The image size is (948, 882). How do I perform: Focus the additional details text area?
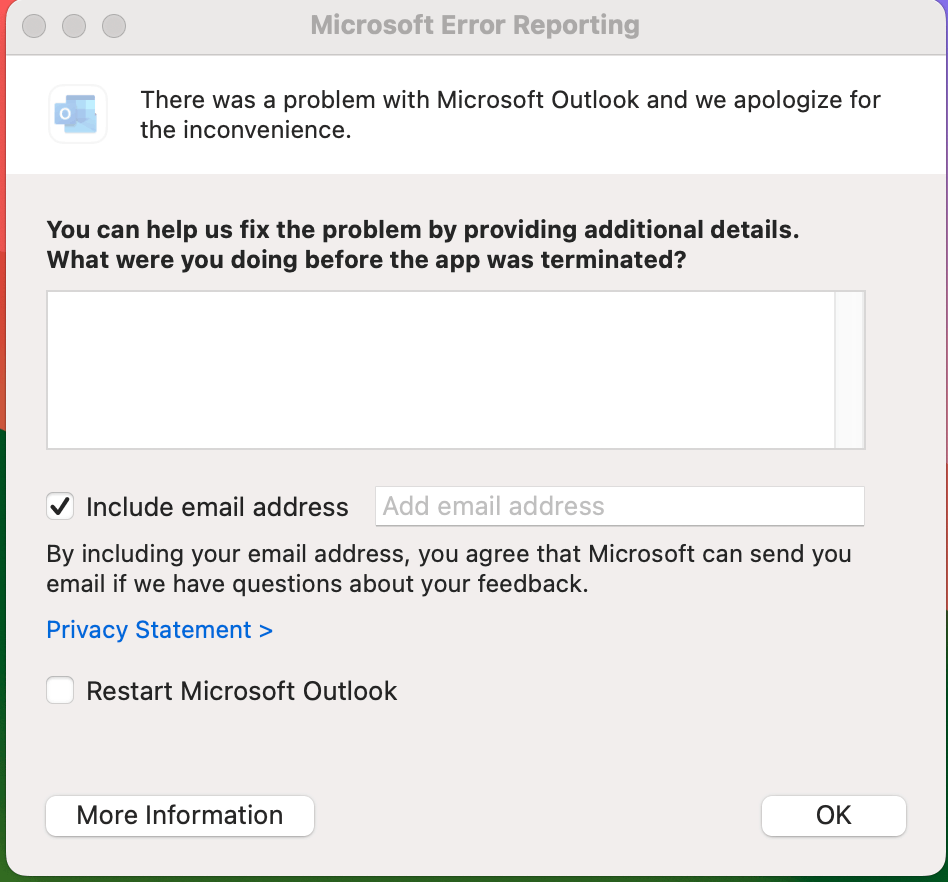pos(441,370)
